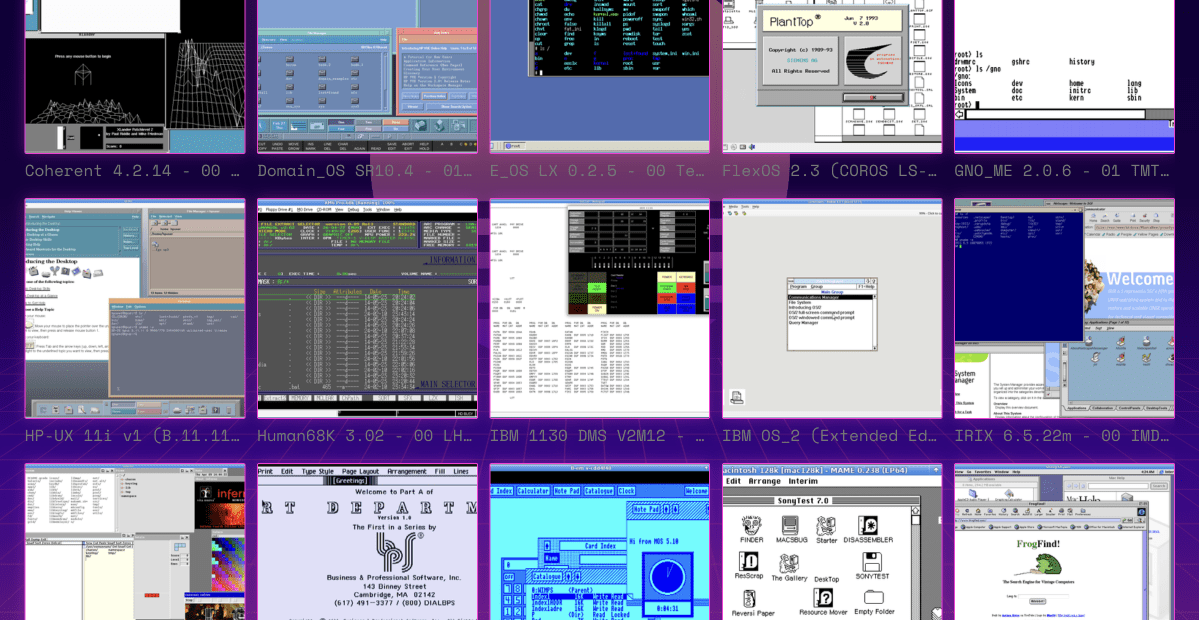Click the caption "IBM OS_2 (Extended Ed"
Viewport: 1199px width, 620px height.
point(830,437)
